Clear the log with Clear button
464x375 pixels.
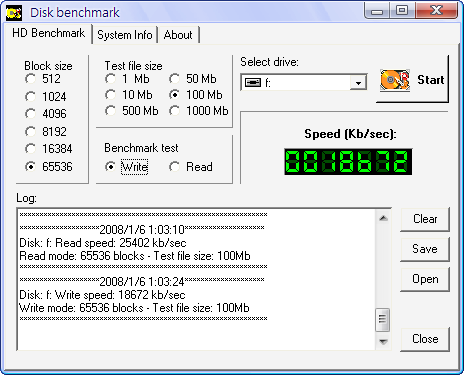[425, 219]
